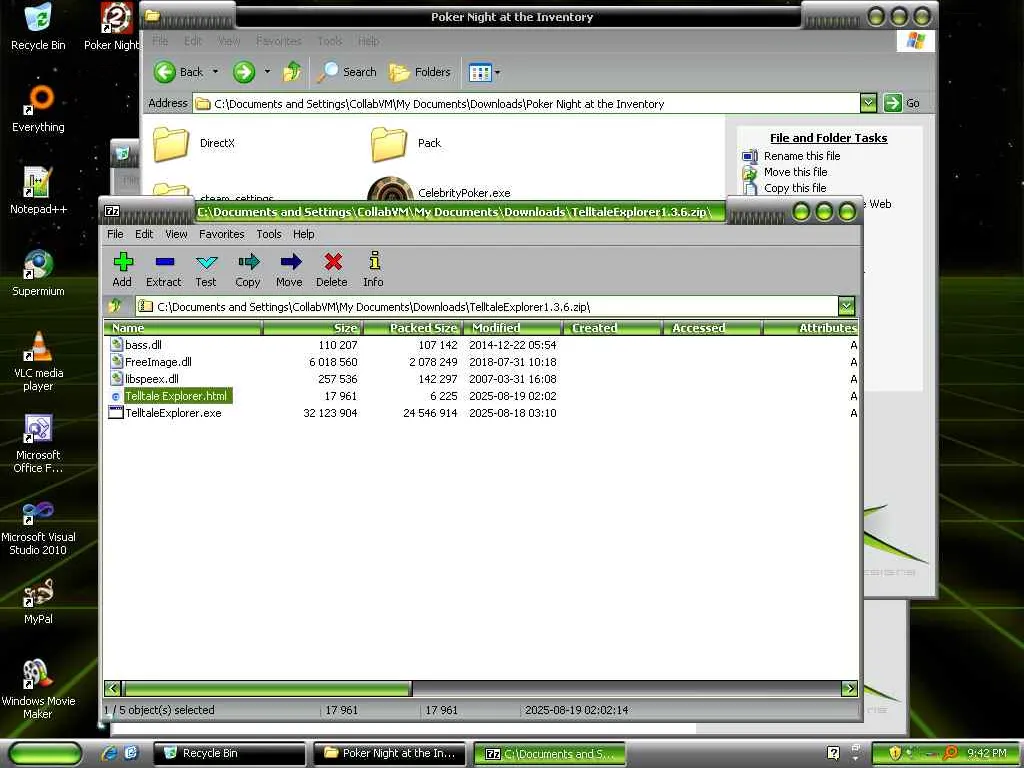
Task: Click the scroll left arrow in 7-Zip
Action: [x=113, y=688]
